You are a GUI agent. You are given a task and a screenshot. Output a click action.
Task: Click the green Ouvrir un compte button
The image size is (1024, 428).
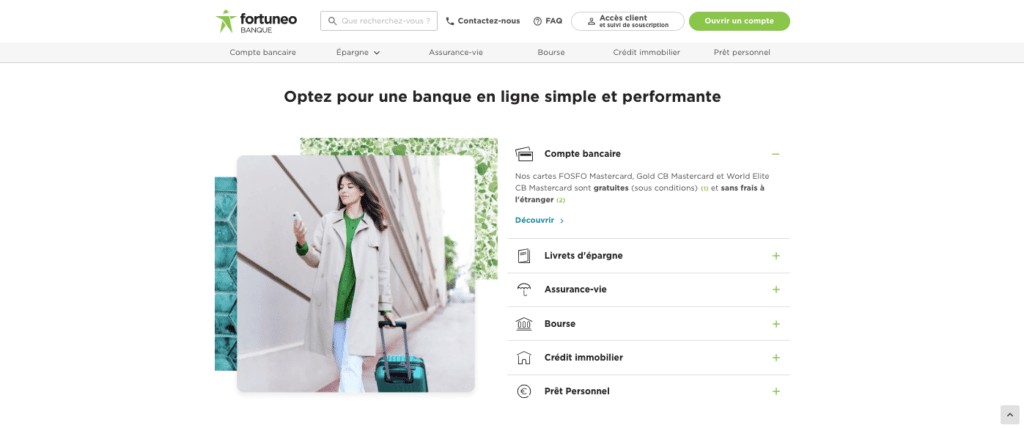(x=739, y=21)
